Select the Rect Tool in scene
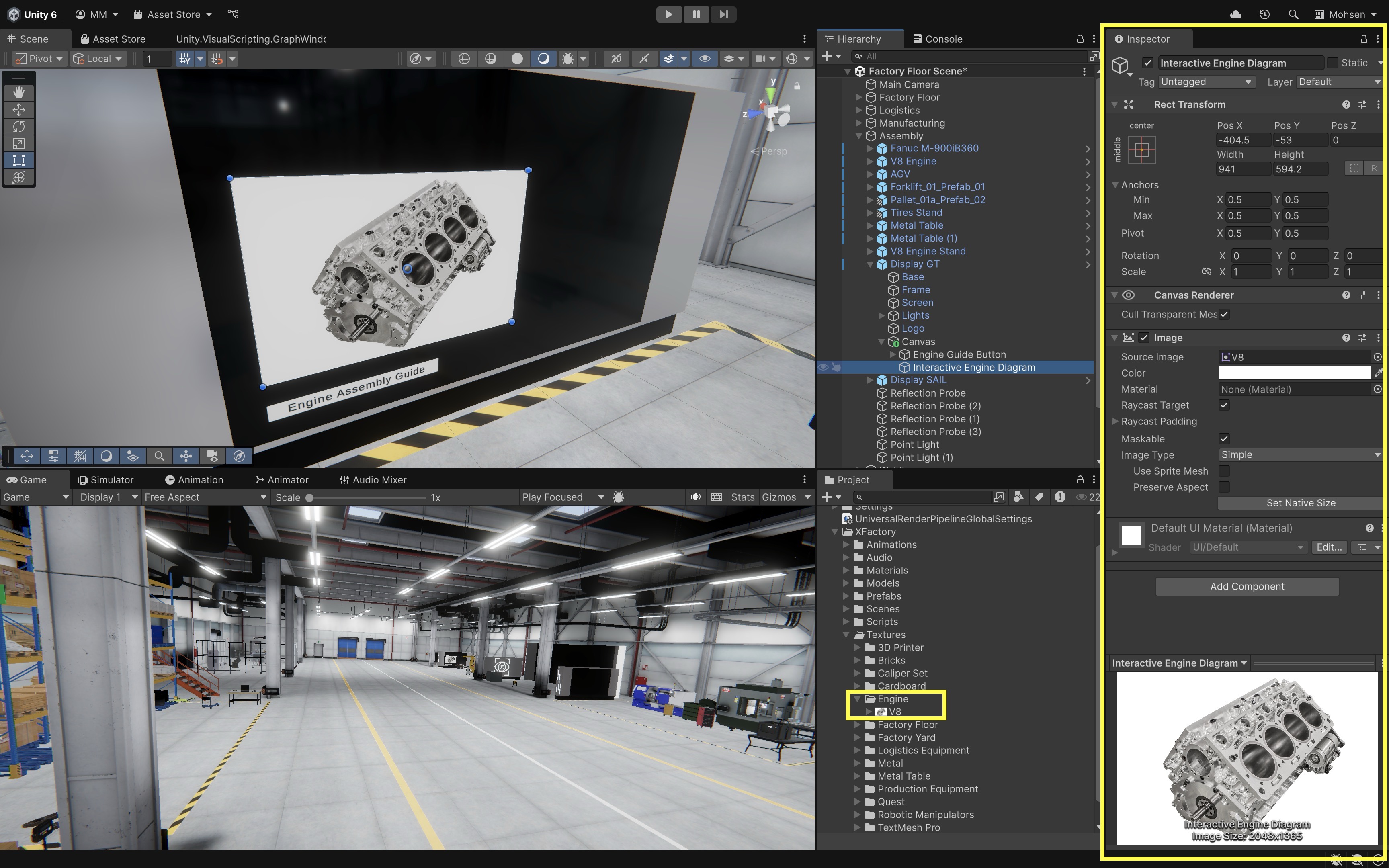1389x868 pixels. coord(18,160)
